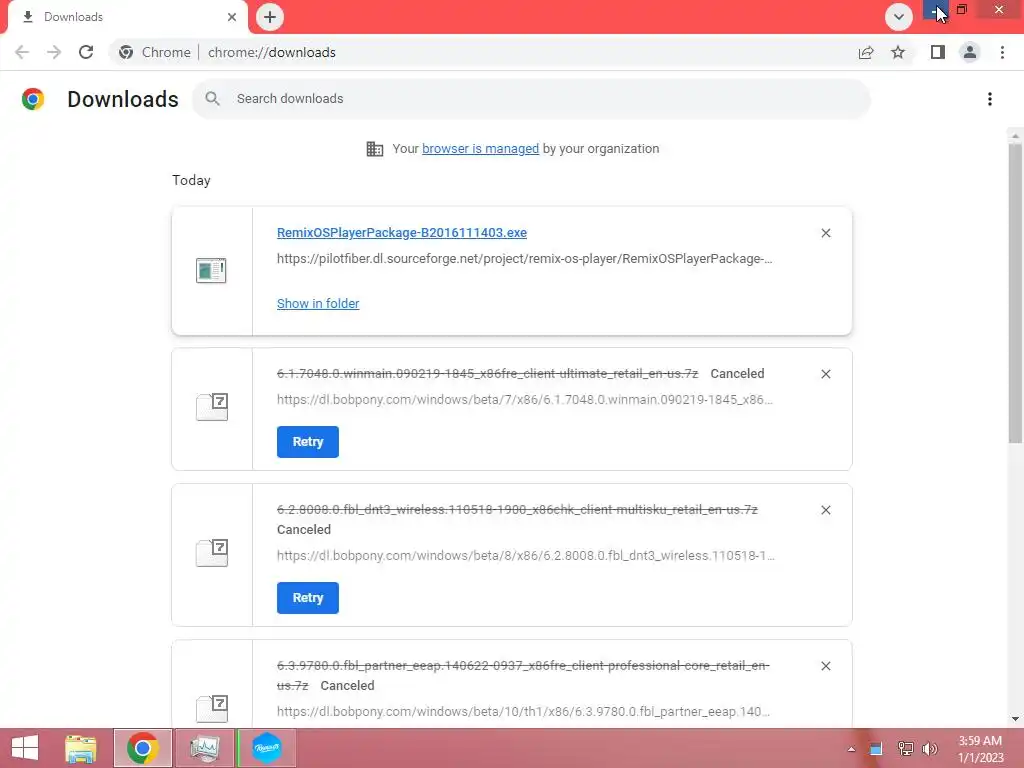Click the Today date heading

click(191, 180)
